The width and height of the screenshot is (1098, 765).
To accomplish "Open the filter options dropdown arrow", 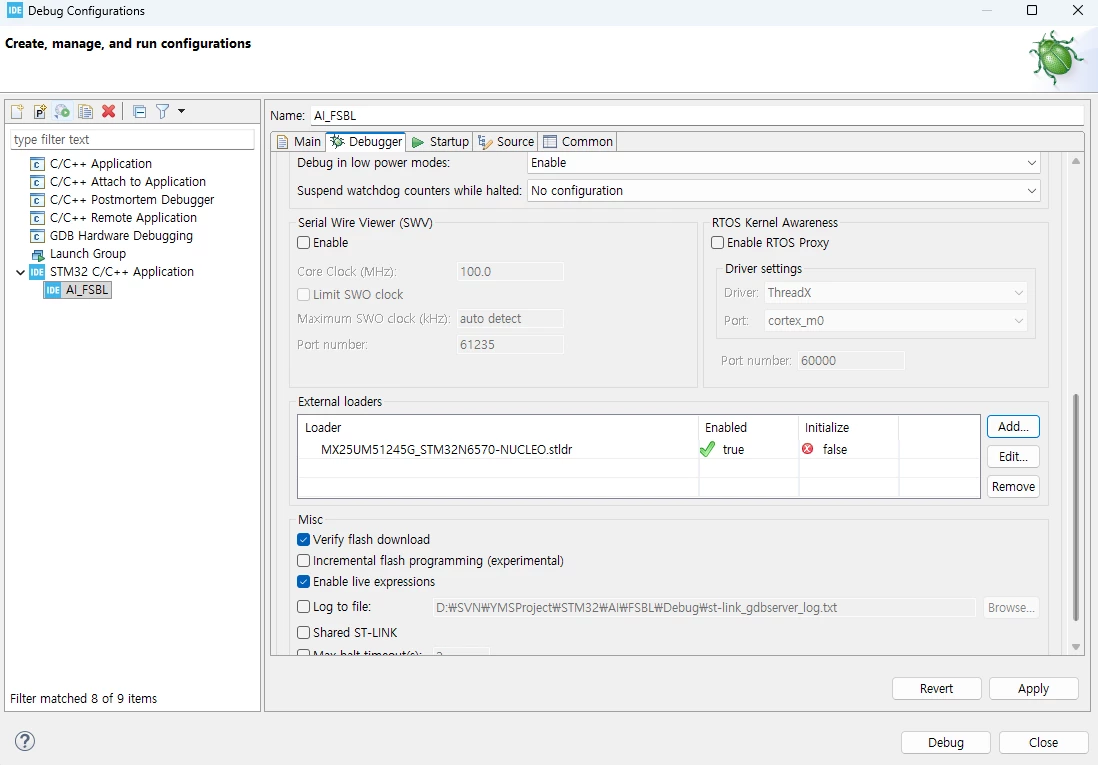I will pyautogui.click(x=181, y=111).
